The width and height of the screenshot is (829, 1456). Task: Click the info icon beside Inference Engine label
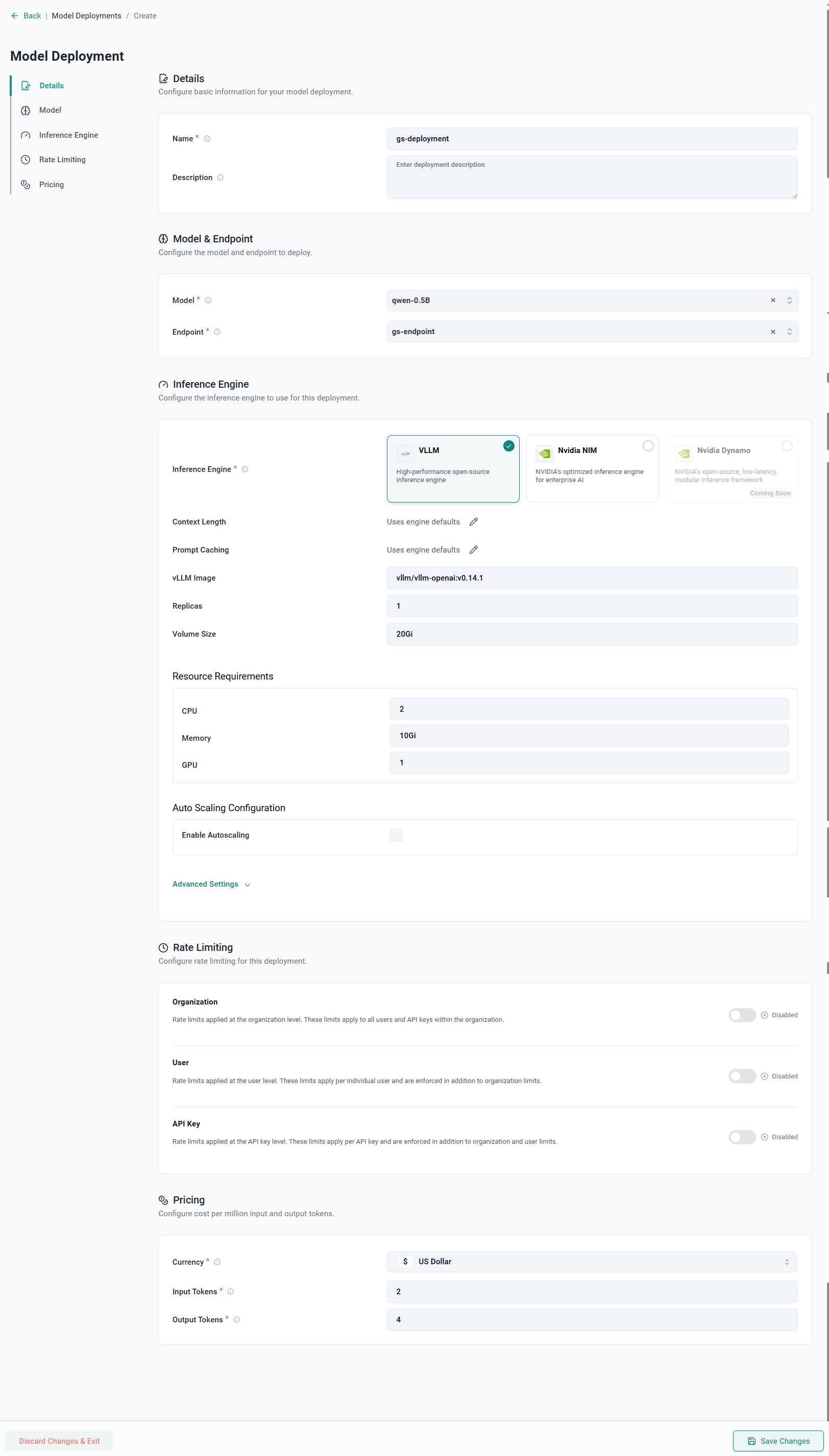coord(245,469)
